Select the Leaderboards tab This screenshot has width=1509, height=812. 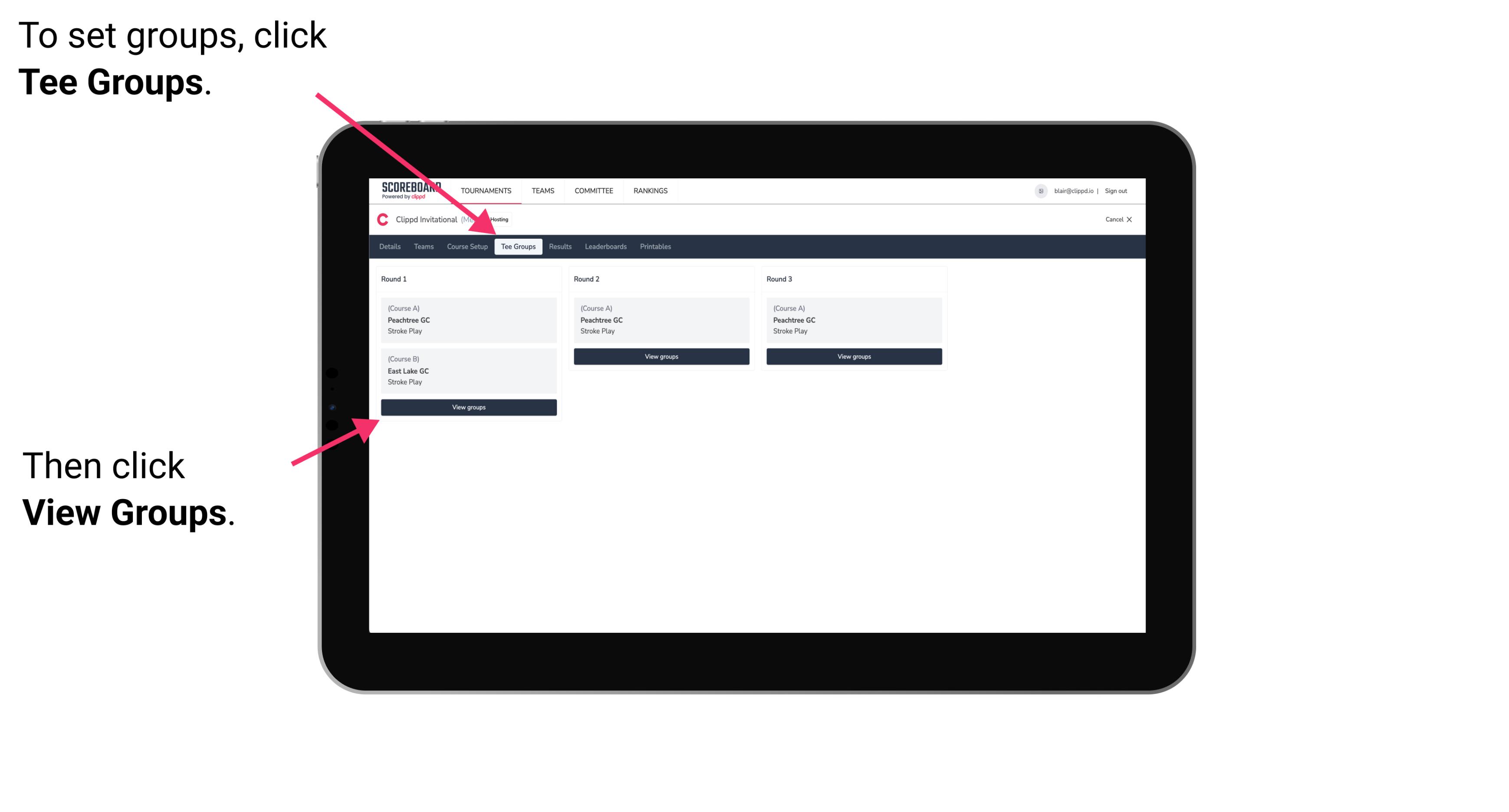pos(604,246)
